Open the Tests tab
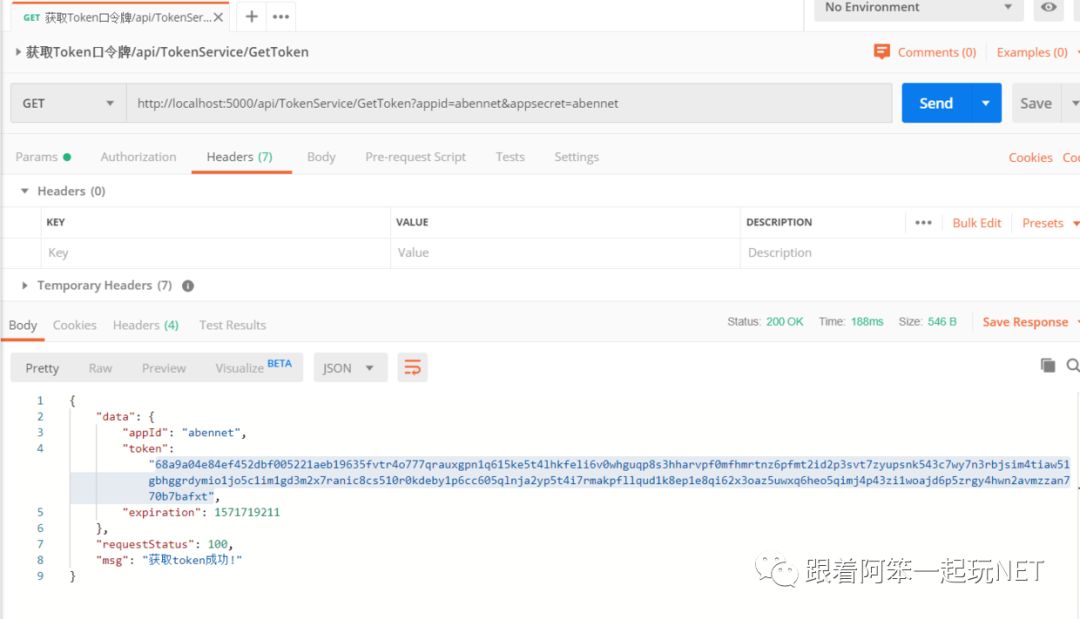Image resolution: width=1080 pixels, height=619 pixels. click(x=510, y=157)
